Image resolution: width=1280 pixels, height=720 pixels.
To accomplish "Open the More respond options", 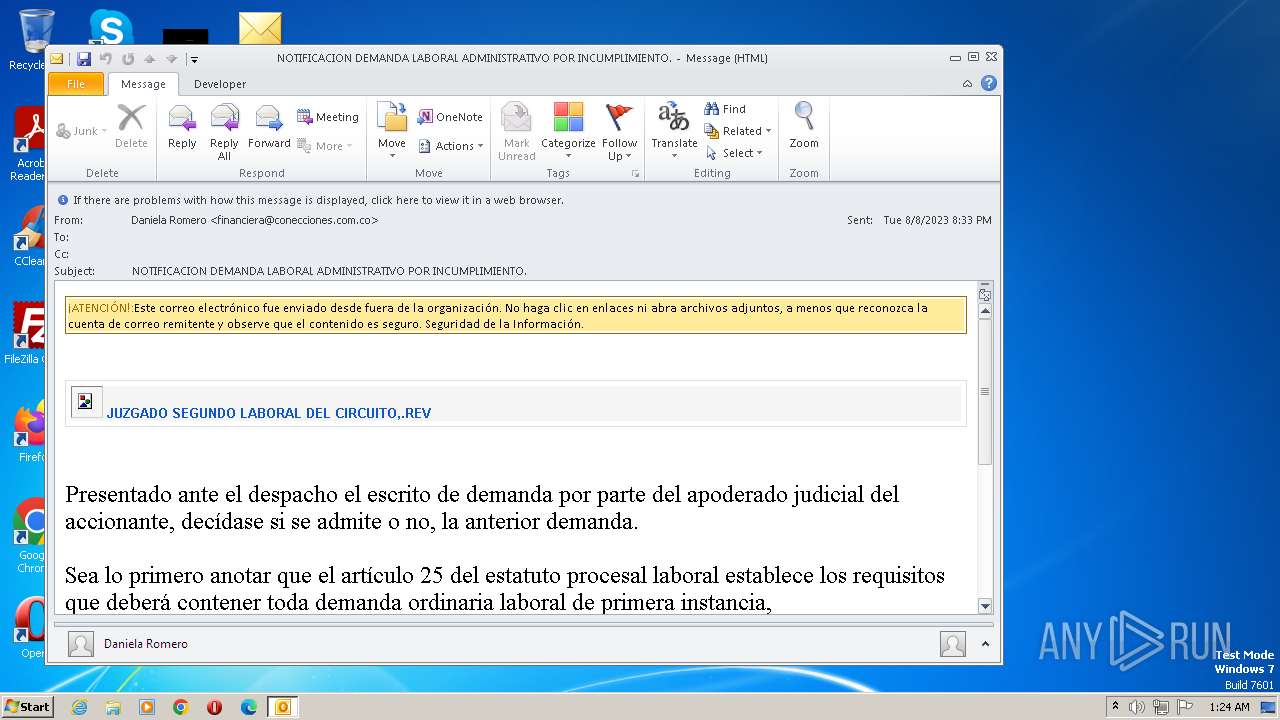I will pyautogui.click(x=325, y=146).
